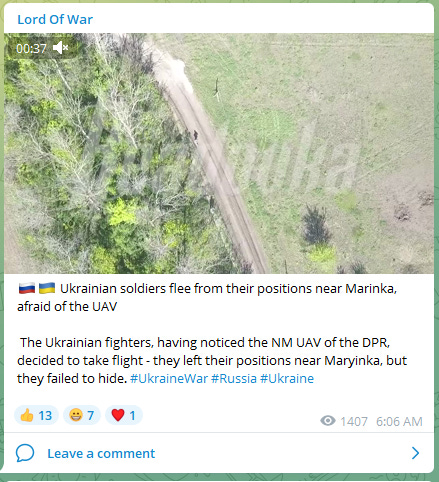Viewport: 439px width, 482px height.
Task: Click the Ukrainian flag emoji
Action: point(47,288)
